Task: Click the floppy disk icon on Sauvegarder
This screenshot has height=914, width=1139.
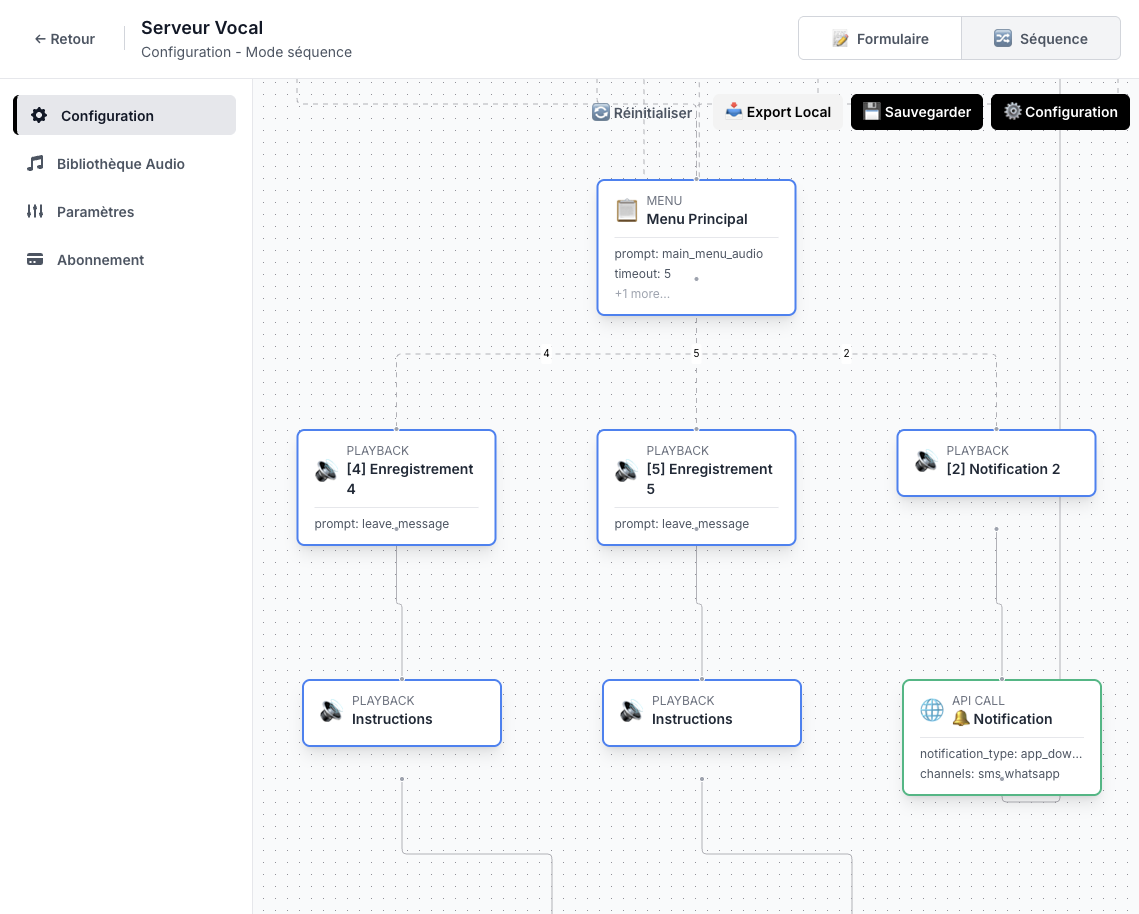Action: [872, 111]
